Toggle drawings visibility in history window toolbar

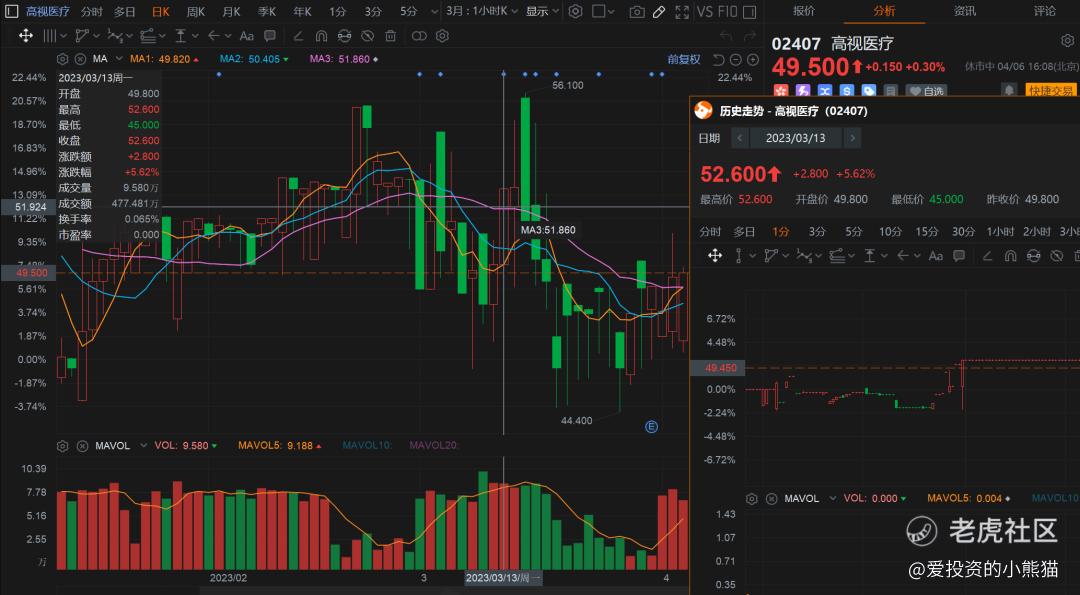coord(1056,256)
